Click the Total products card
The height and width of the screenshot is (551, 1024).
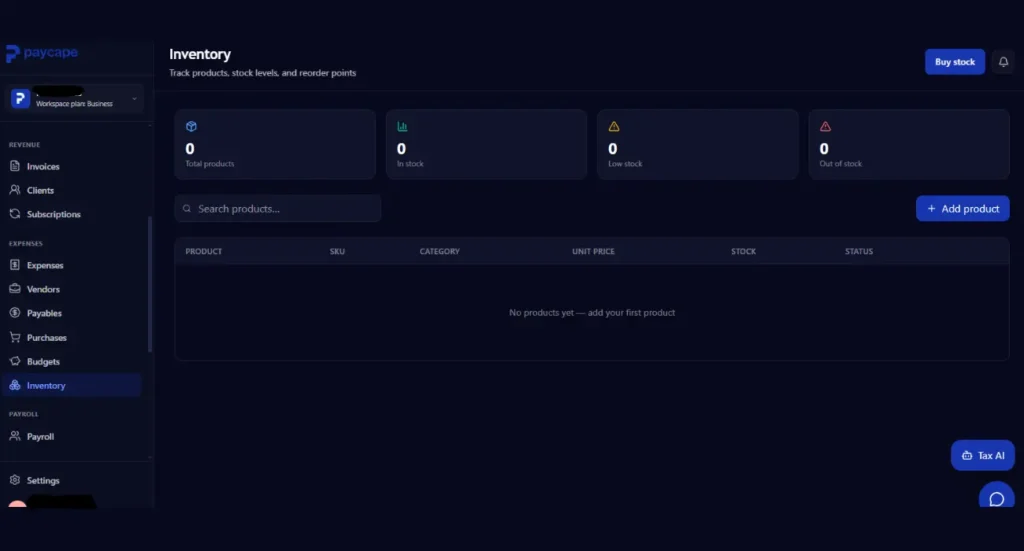(275, 144)
